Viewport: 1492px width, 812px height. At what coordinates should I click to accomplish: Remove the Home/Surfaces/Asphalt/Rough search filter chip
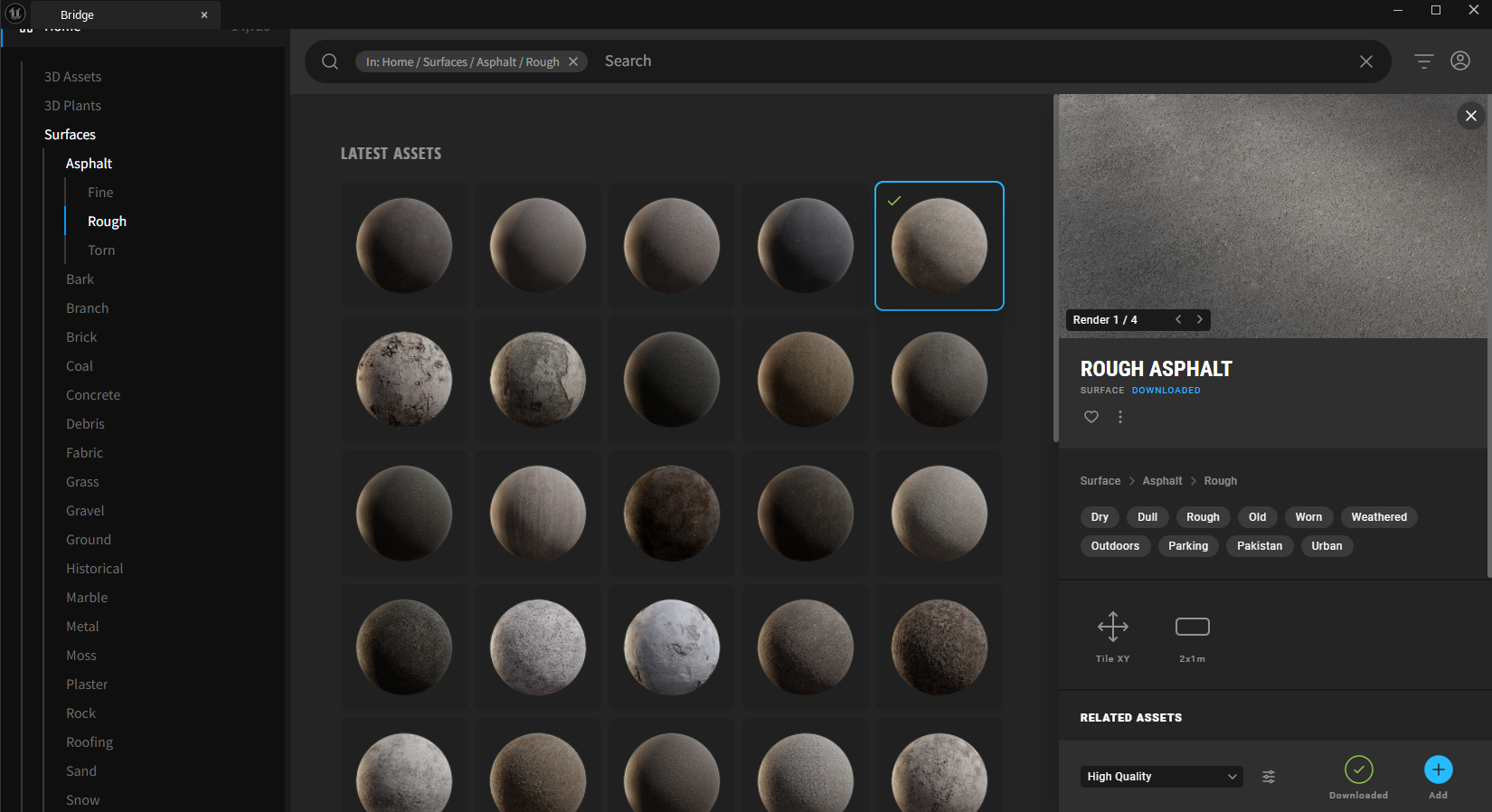click(x=573, y=61)
